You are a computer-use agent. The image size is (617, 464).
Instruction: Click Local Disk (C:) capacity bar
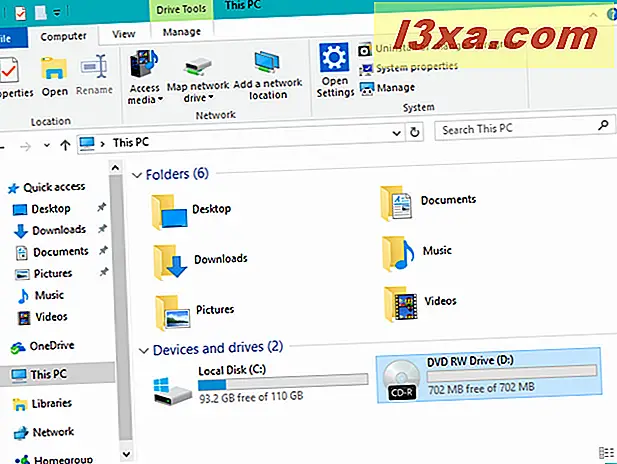pyautogui.click(x=283, y=383)
